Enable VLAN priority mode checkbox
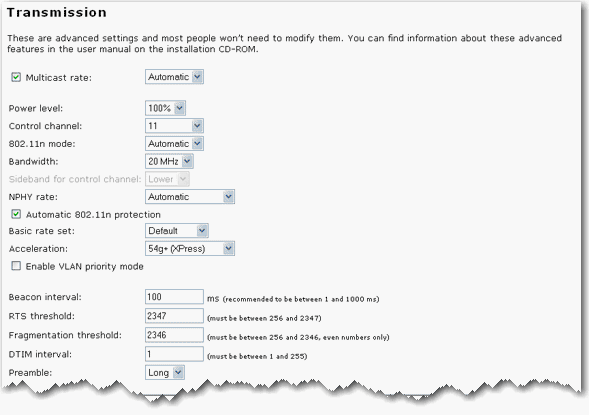 point(16,266)
